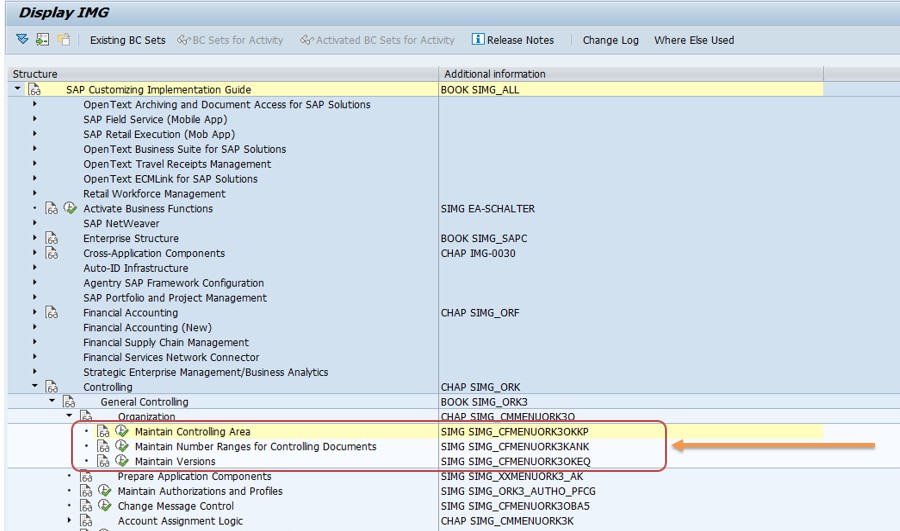Collapse the Organization node
Viewport: 900px width, 531px height.
coord(69,416)
